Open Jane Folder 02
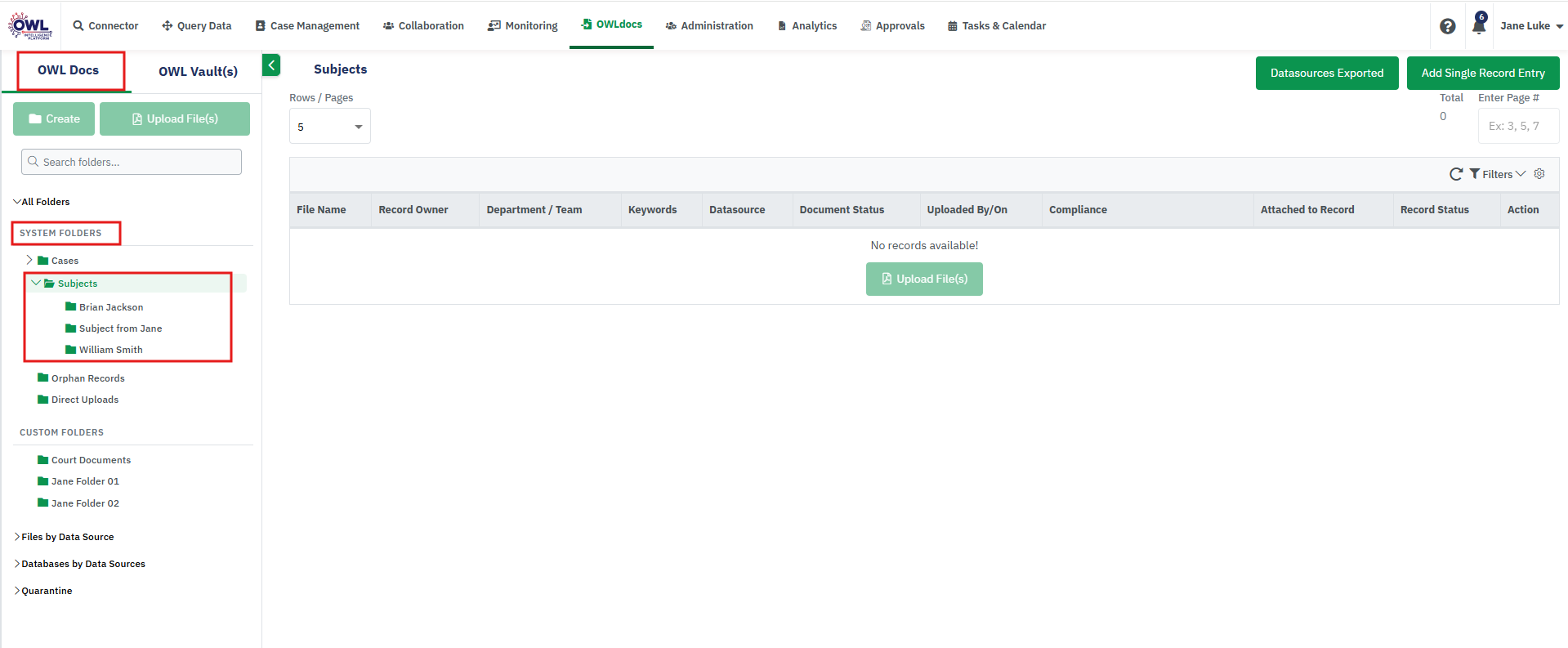This screenshot has width=1568, height=648. coord(85,503)
